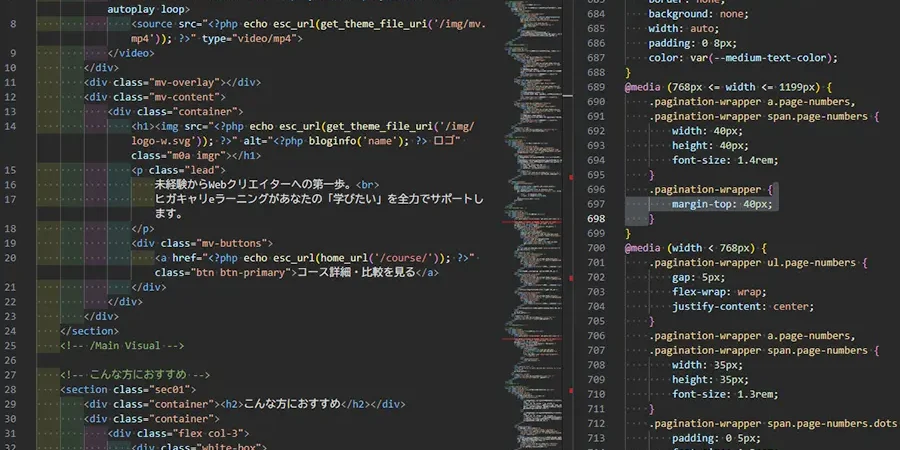Click the コース詳細・比較を見る link text
The width and height of the screenshot is (900, 450).
355,273
